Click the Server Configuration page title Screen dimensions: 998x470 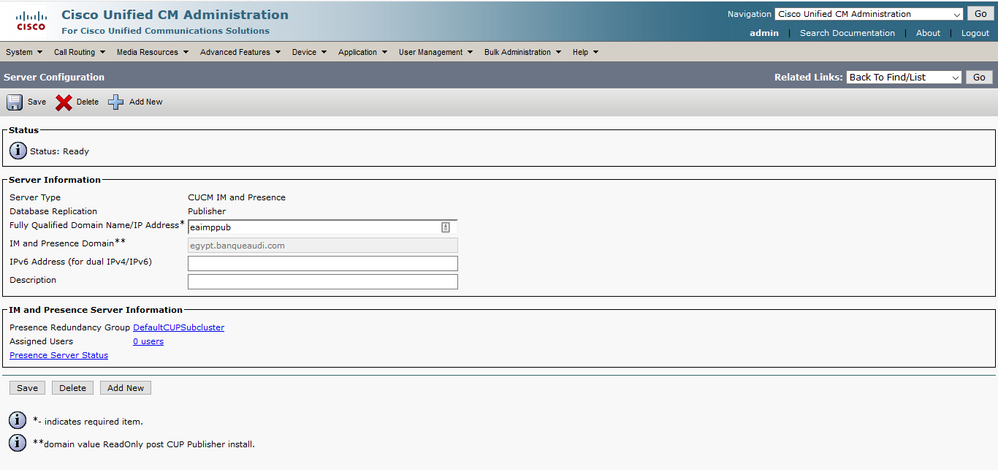pyautogui.click(x=53, y=77)
